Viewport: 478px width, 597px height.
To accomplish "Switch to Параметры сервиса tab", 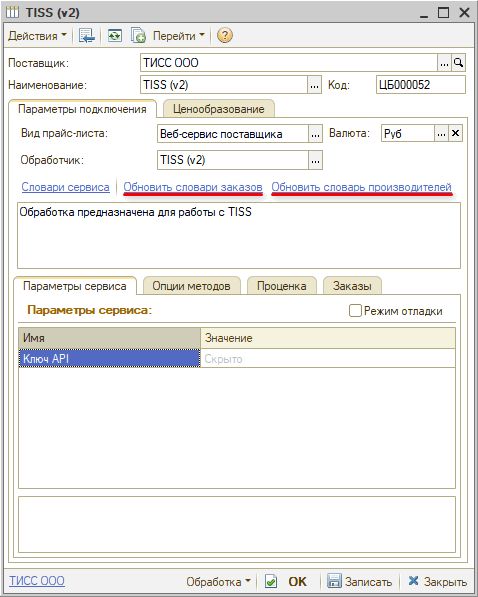I will [x=75, y=286].
